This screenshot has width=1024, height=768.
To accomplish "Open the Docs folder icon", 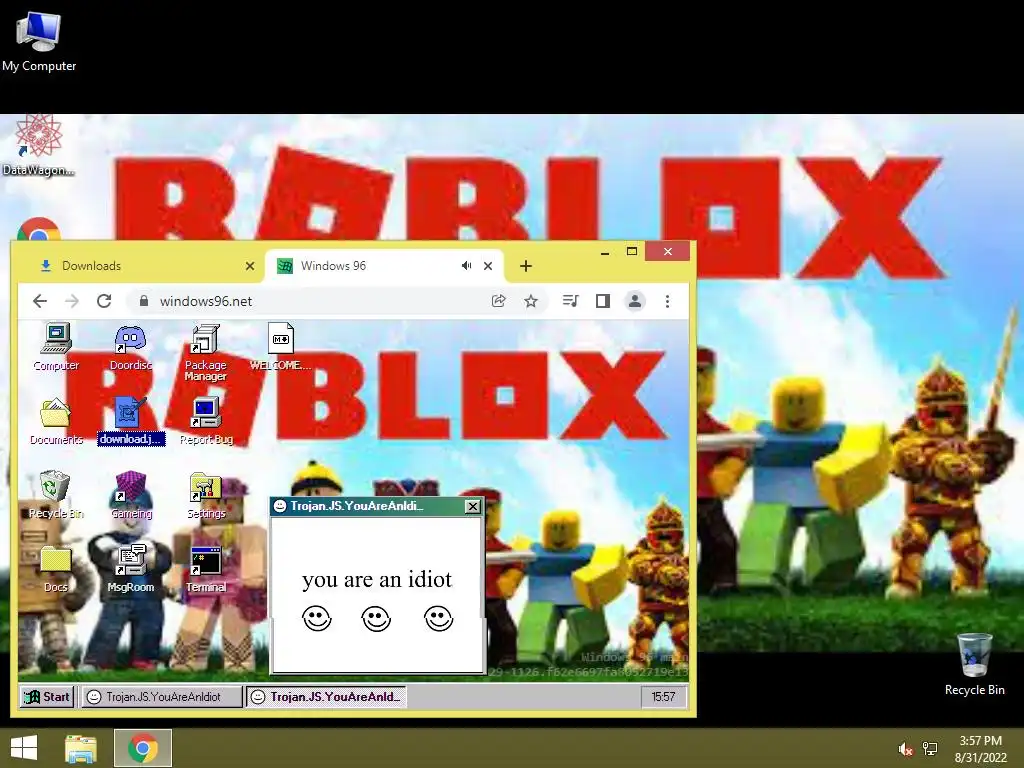I will 56,569.
